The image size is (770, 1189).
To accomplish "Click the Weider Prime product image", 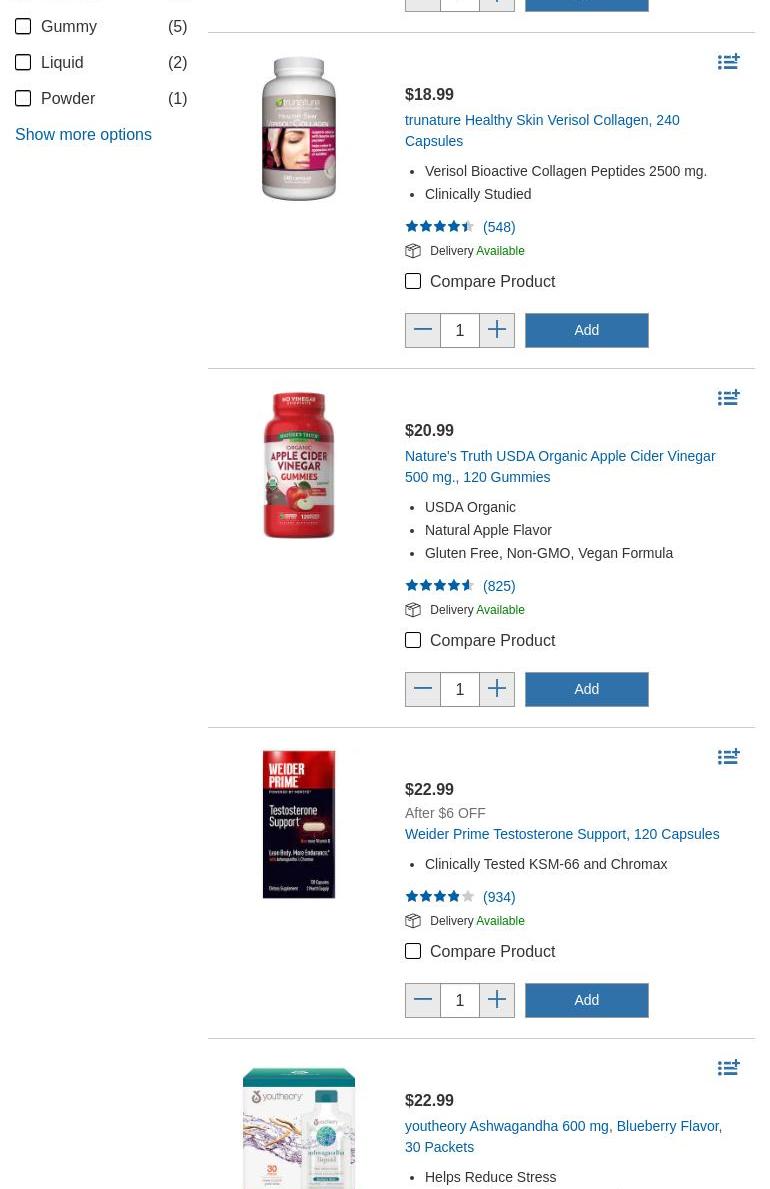I will (299, 824).
